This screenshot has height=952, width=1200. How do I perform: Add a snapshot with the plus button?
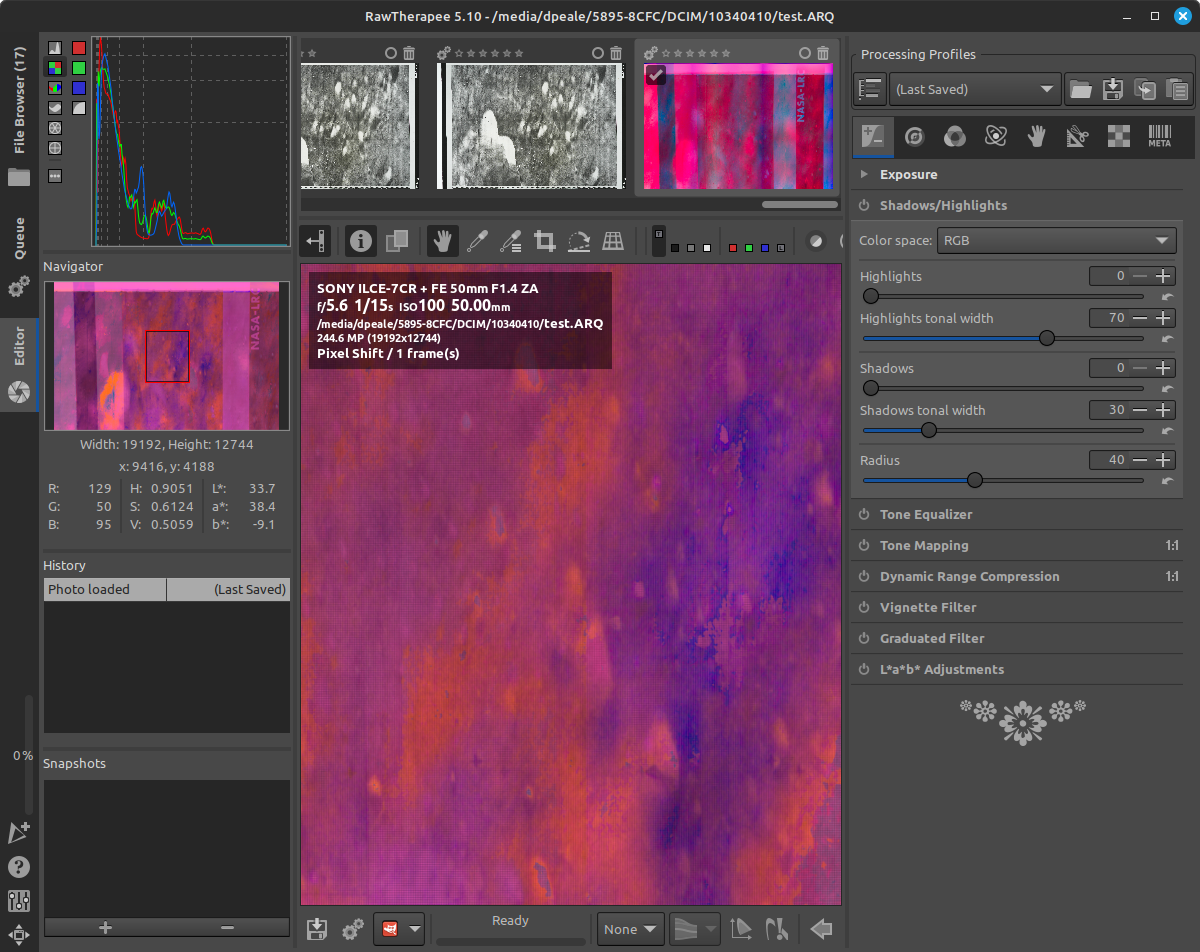tap(106, 927)
